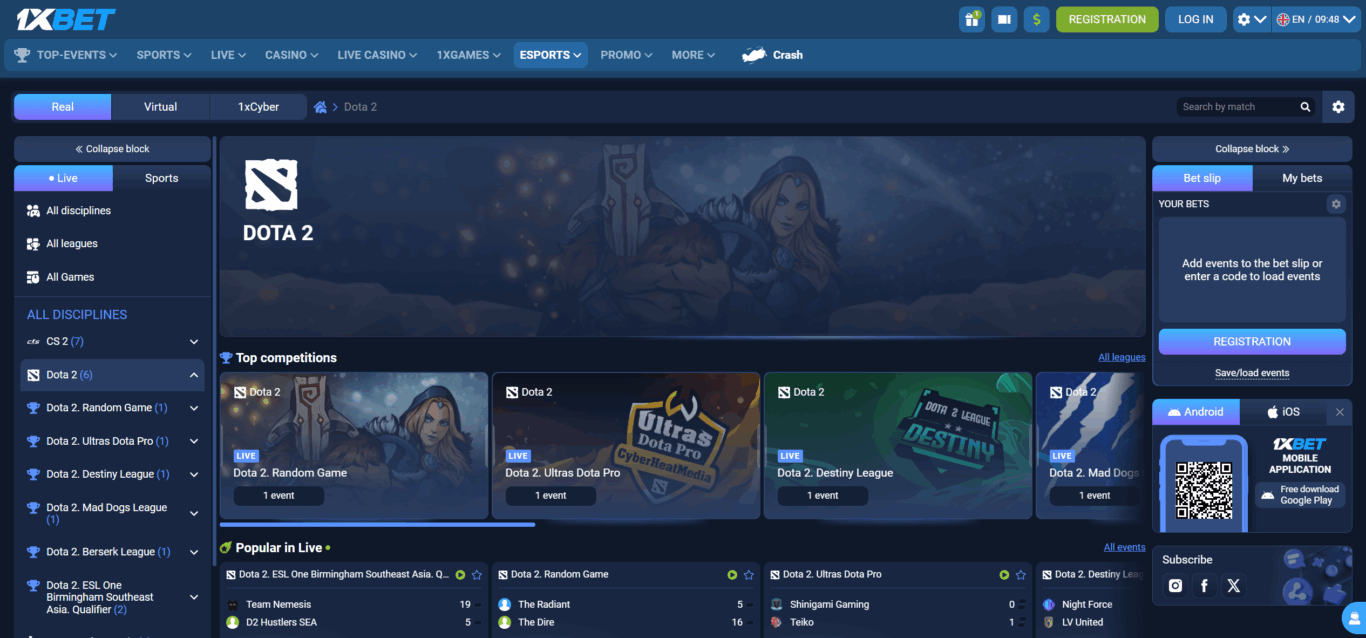
Task: Click the home breadcrumb icon before Dota 2
Action: click(x=318, y=106)
